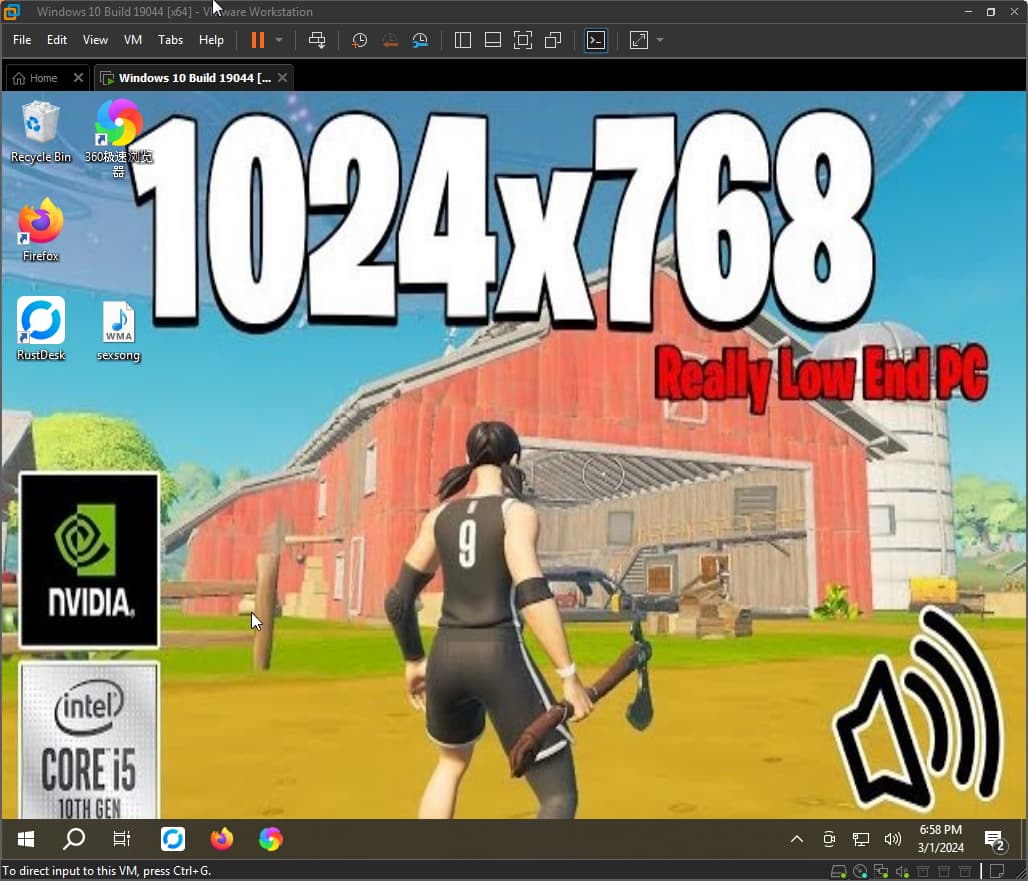
Task: Open the guest notification center with 2 alerts
Action: pos(996,840)
